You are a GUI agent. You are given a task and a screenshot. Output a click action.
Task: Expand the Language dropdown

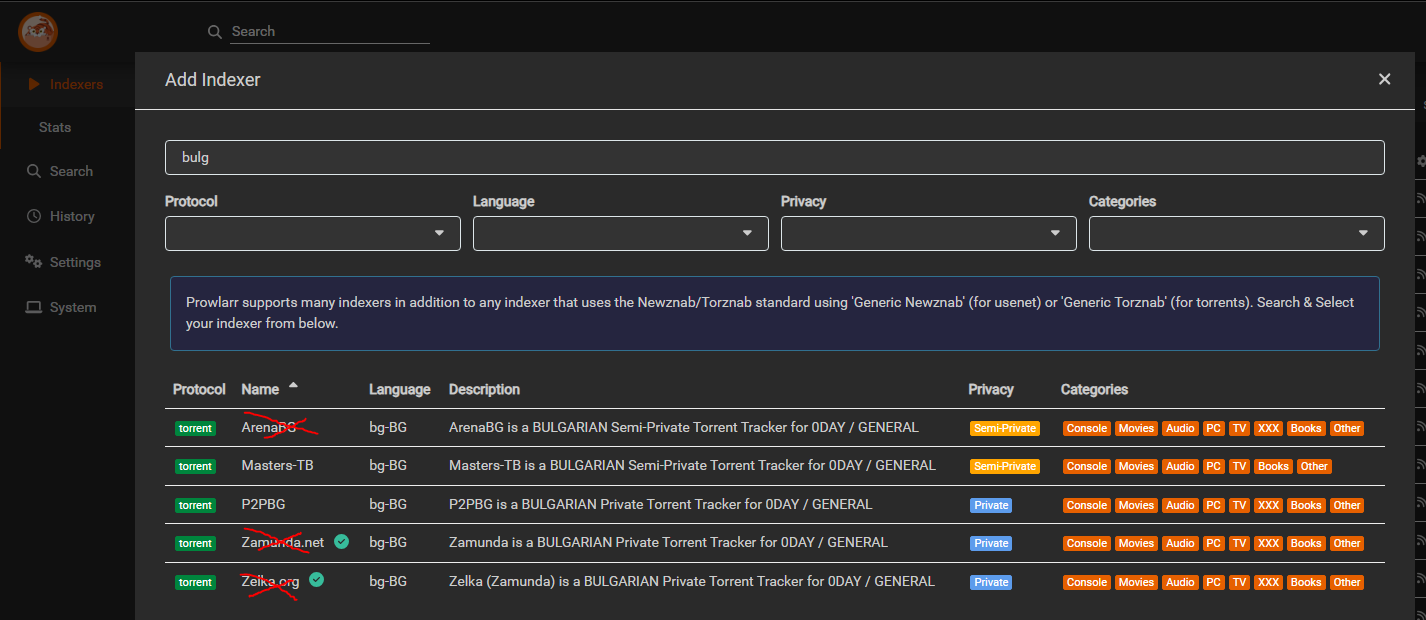tap(620, 233)
